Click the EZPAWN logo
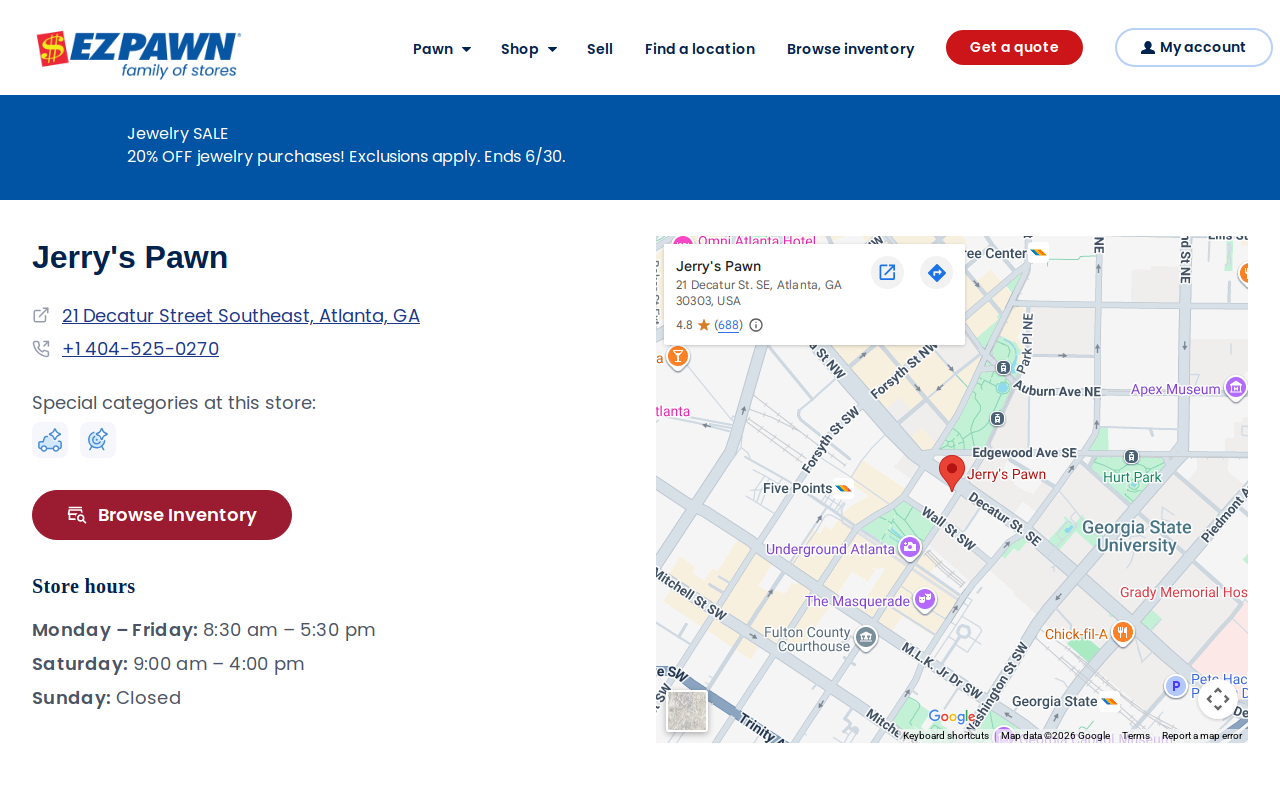The width and height of the screenshot is (1280, 800). 139,54
